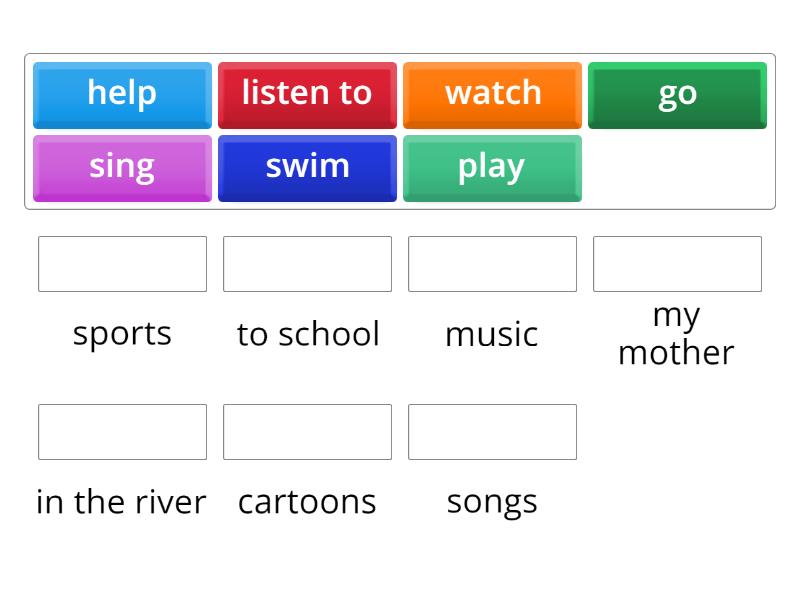Select the teal "play" tile
Viewport: 800px width, 600px height.
coord(492,167)
